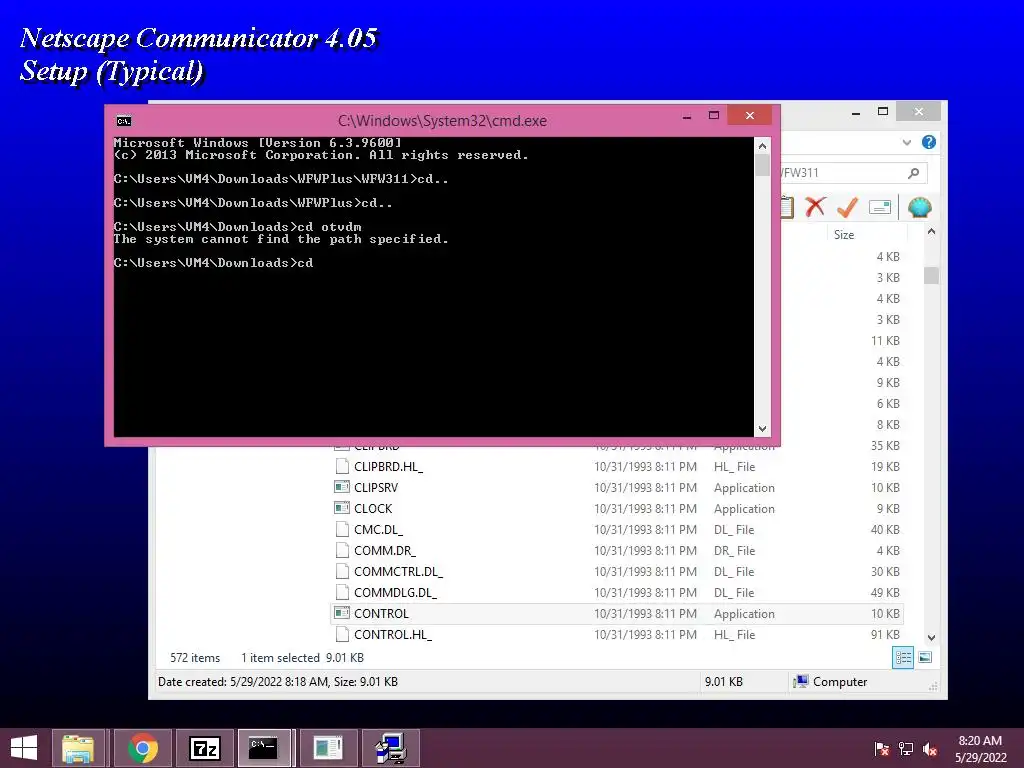Image resolution: width=1024 pixels, height=768 pixels.
Task: Click the Explorer file list scrollbar thumb
Action: click(931, 275)
